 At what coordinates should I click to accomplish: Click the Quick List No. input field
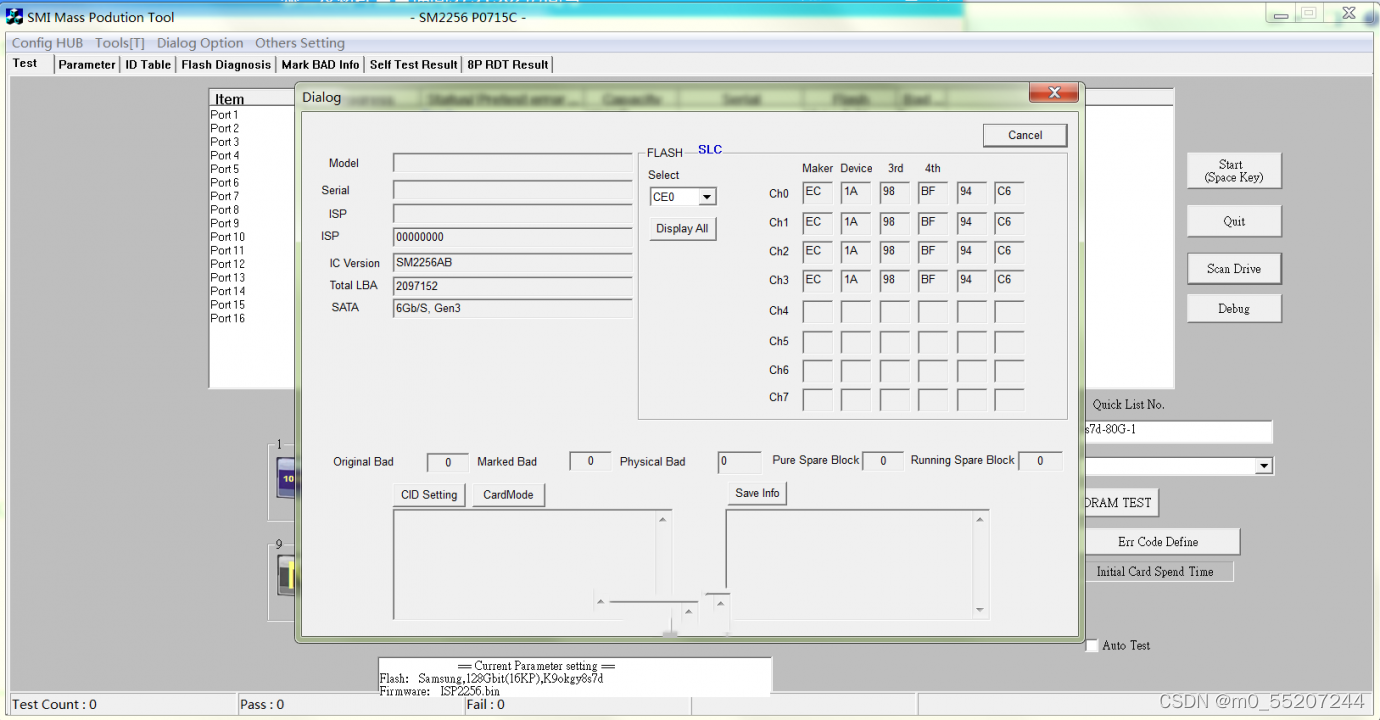click(x=1177, y=431)
